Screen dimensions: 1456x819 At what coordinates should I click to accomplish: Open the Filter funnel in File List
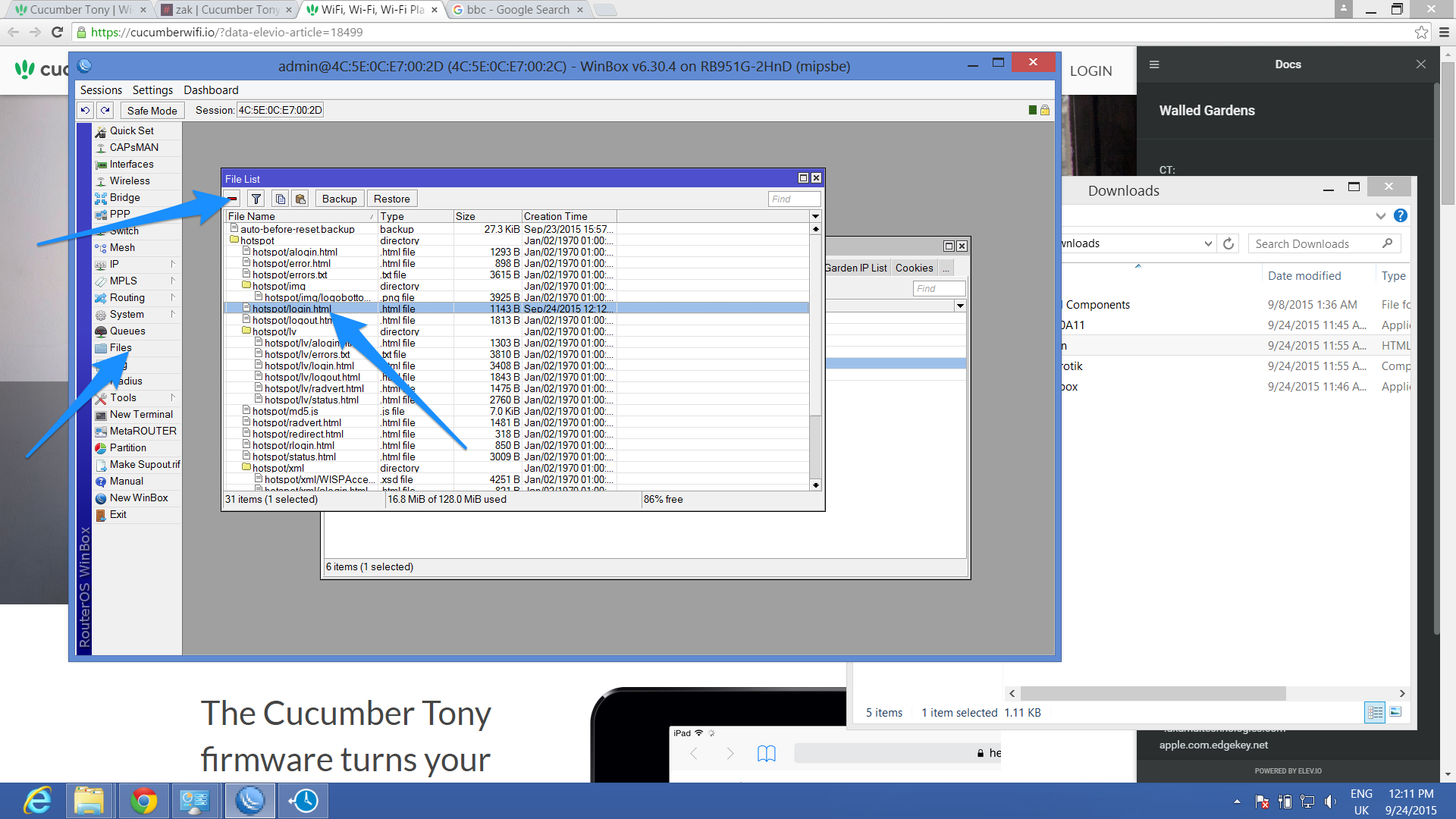[x=256, y=199]
